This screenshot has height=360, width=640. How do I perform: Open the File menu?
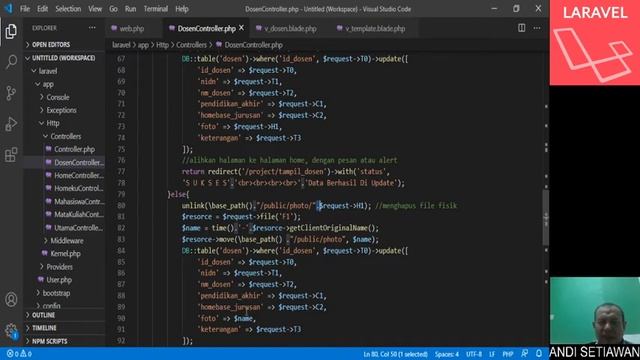click(x=25, y=9)
